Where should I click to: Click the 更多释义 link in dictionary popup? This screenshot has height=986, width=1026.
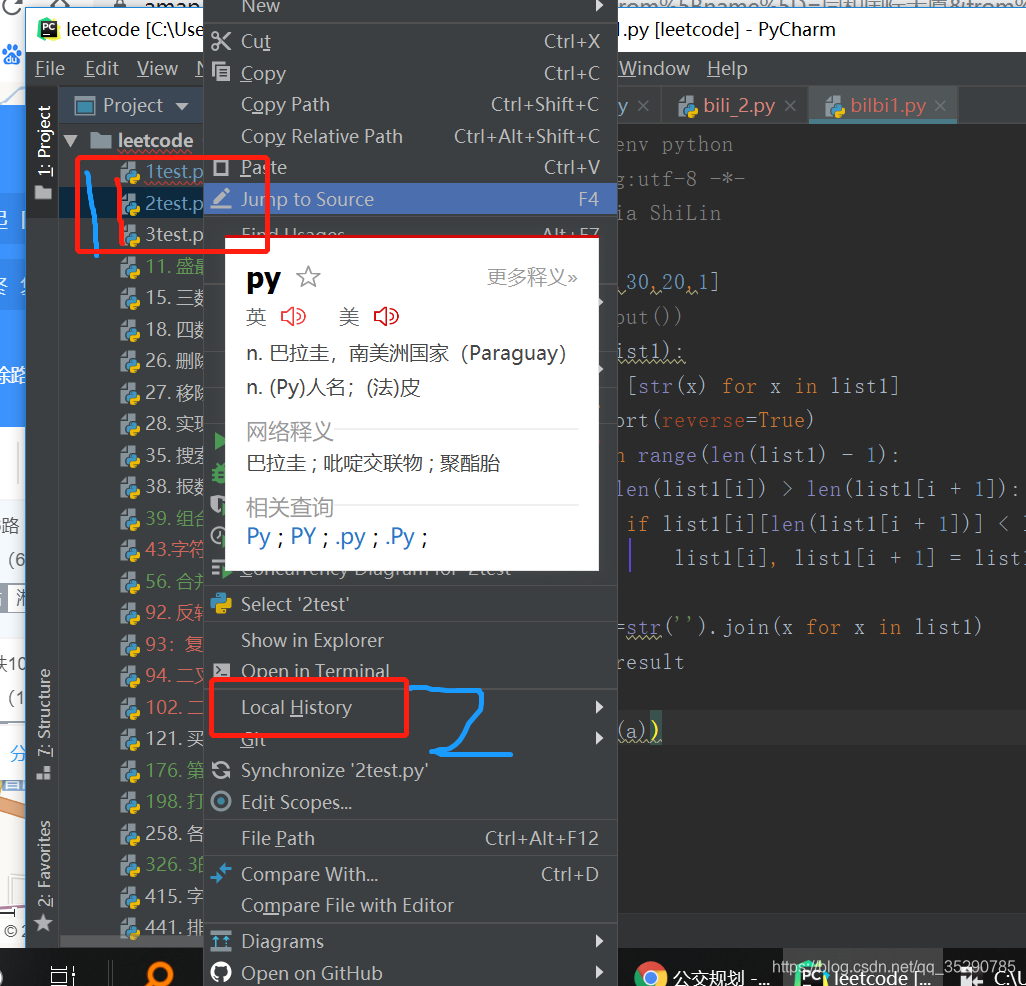[x=532, y=277]
